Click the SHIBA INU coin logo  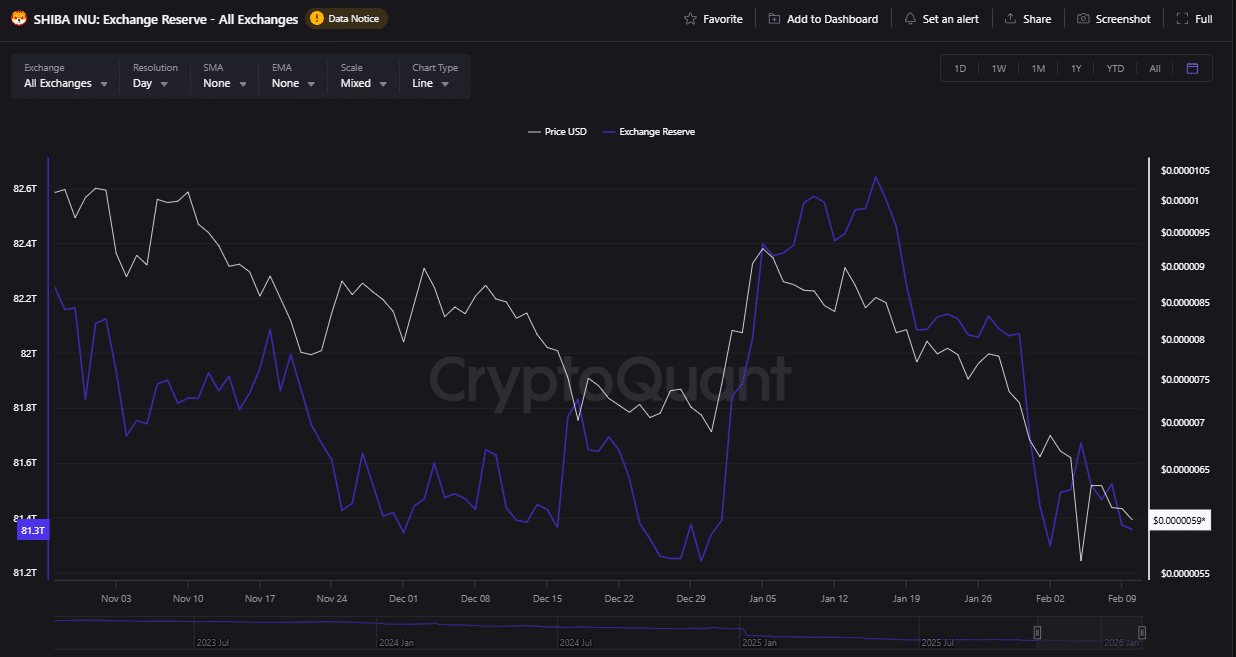17,18
